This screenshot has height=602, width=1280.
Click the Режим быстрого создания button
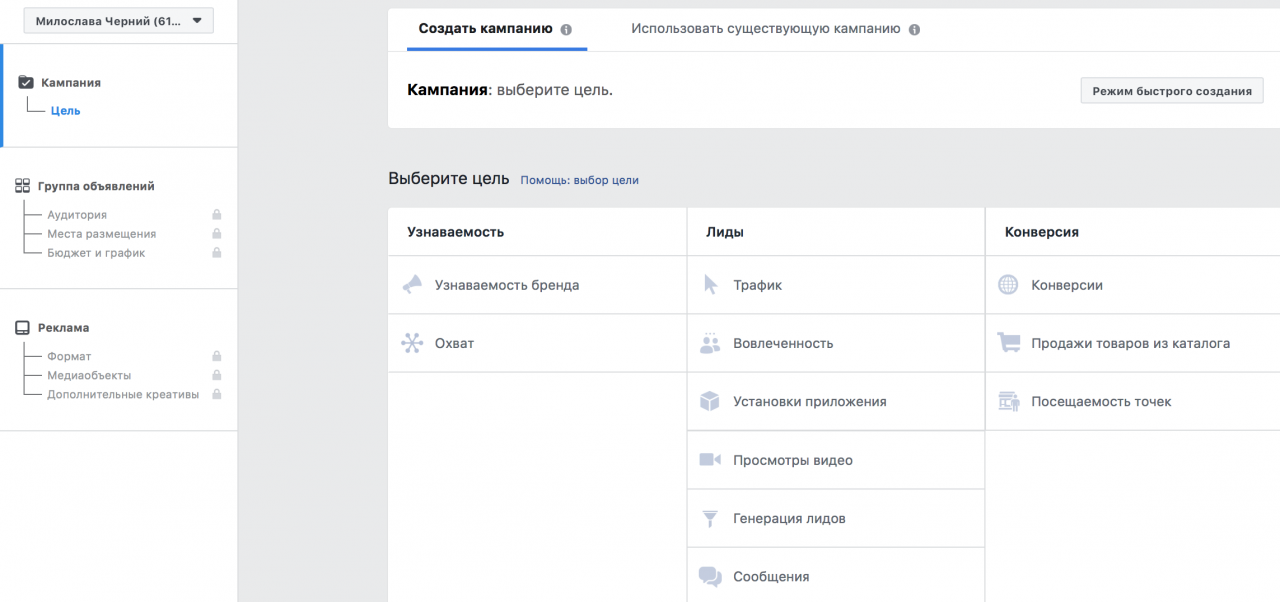tap(1171, 90)
